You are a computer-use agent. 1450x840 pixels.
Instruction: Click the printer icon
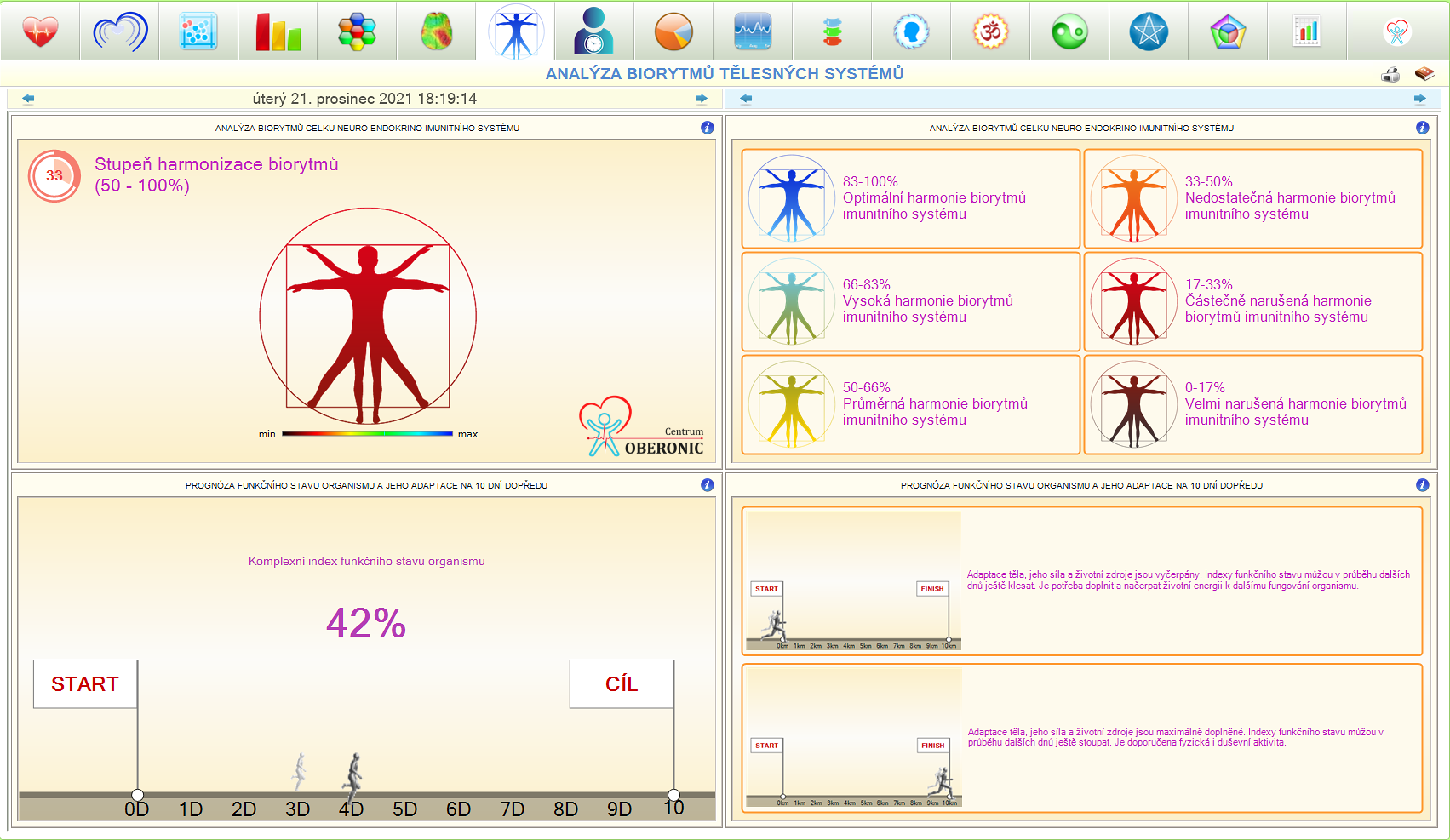(x=1390, y=75)
